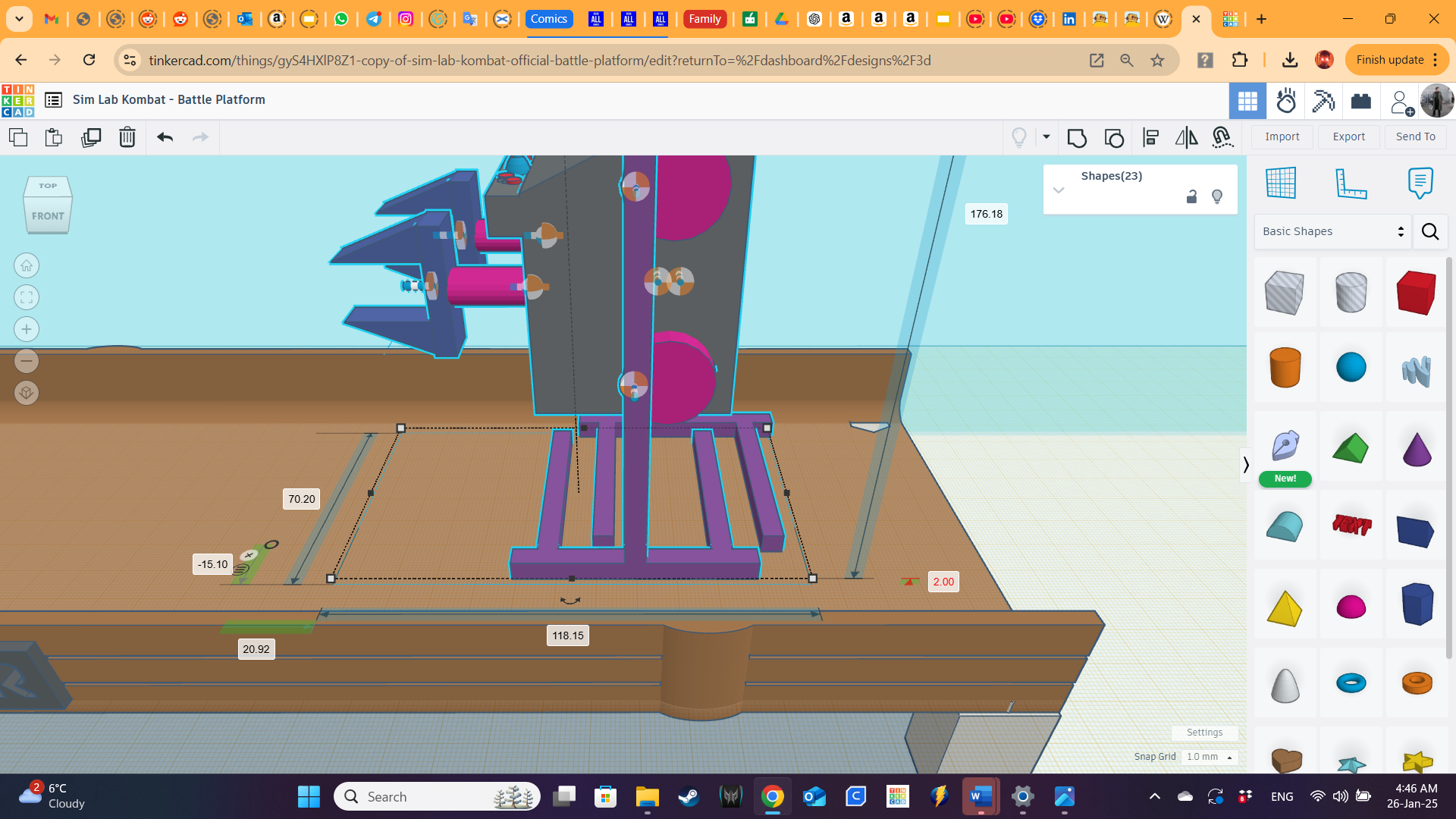The height and width of the screenshot is (819, 1456).
Task: Select the magenta sphere shape swatch
Action: pyautogui.click(x=1351, y=606)
